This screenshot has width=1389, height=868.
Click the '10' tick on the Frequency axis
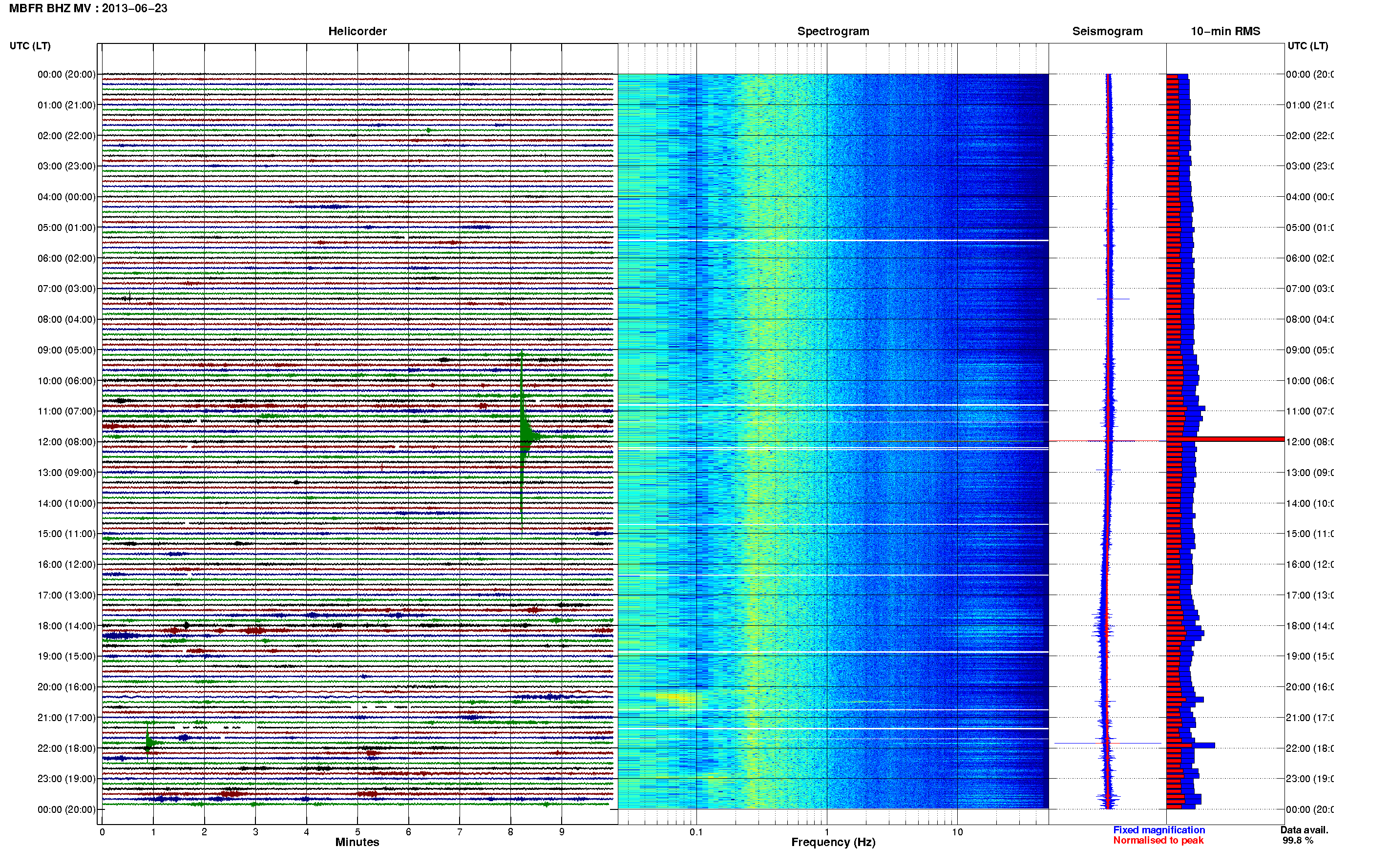click(957, 831)
